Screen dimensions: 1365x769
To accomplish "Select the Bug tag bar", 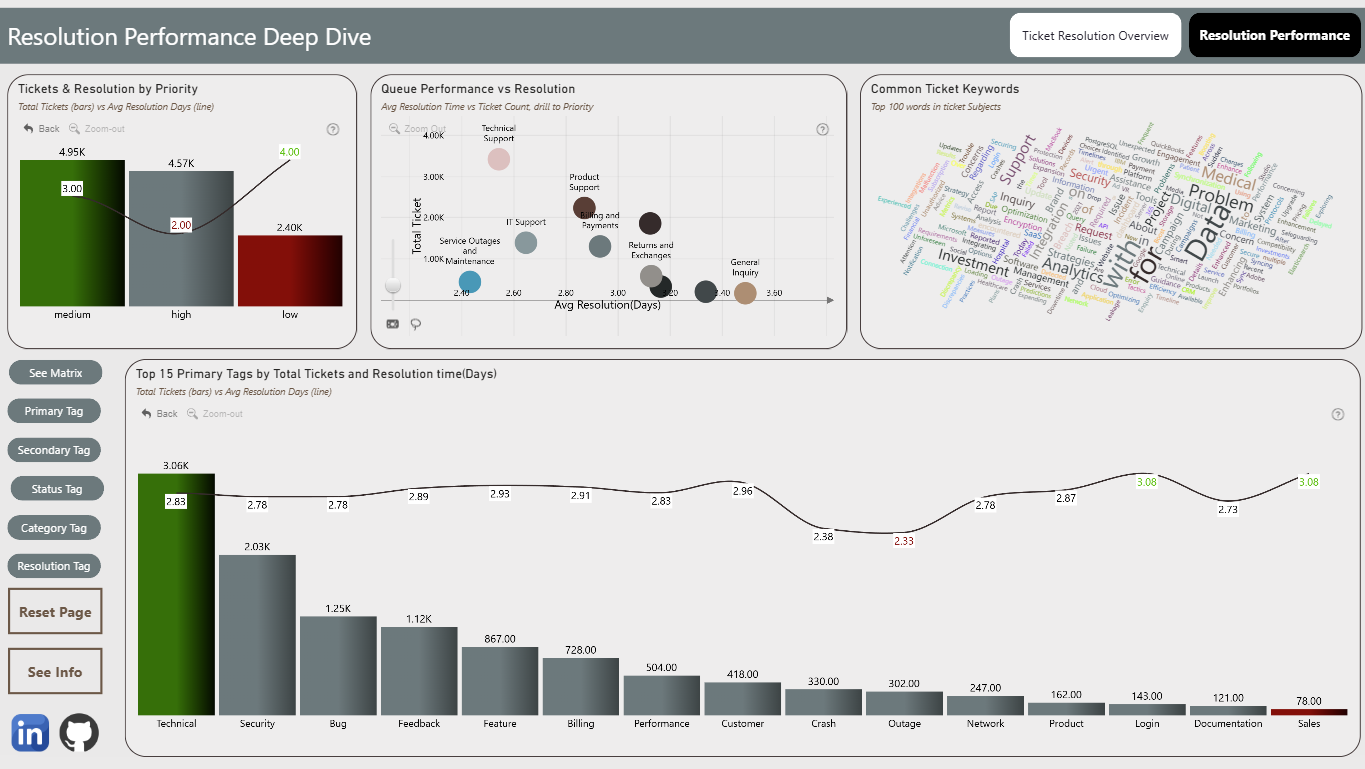I will 338,666.
